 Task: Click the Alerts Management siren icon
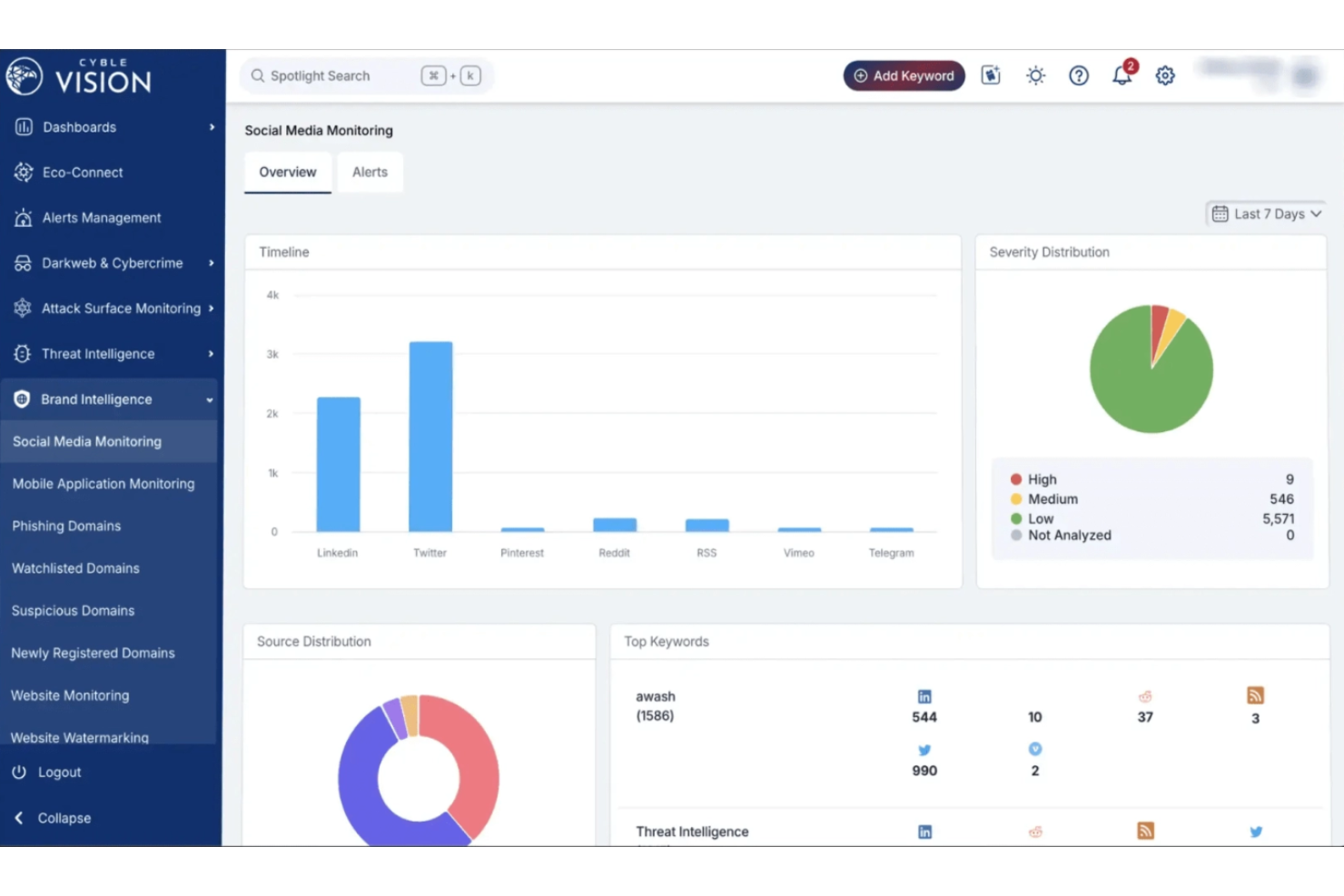pyautogui.click(x=24, y=218)
